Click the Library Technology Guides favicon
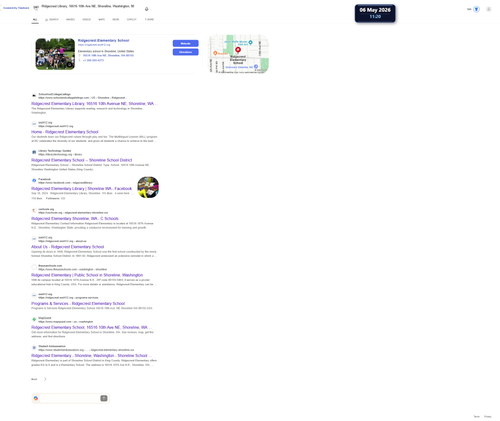The height and width of the screenshot is (421, 500). coord(34,152)
